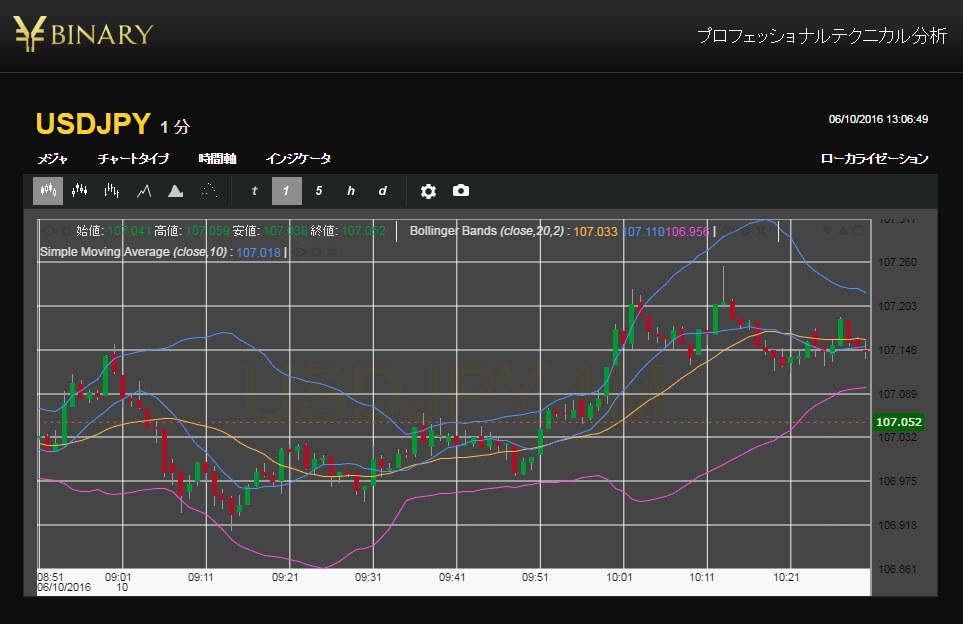Move the chart panel up with the arrow
Viewport: 963px width, 624px height.
point(843,231)
